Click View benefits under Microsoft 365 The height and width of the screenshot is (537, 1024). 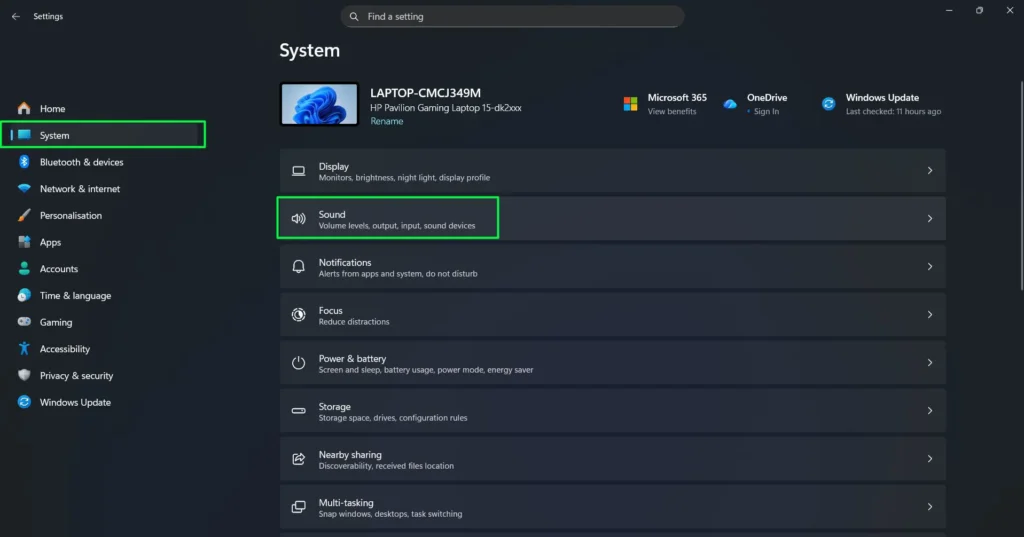tap(672, 112)
